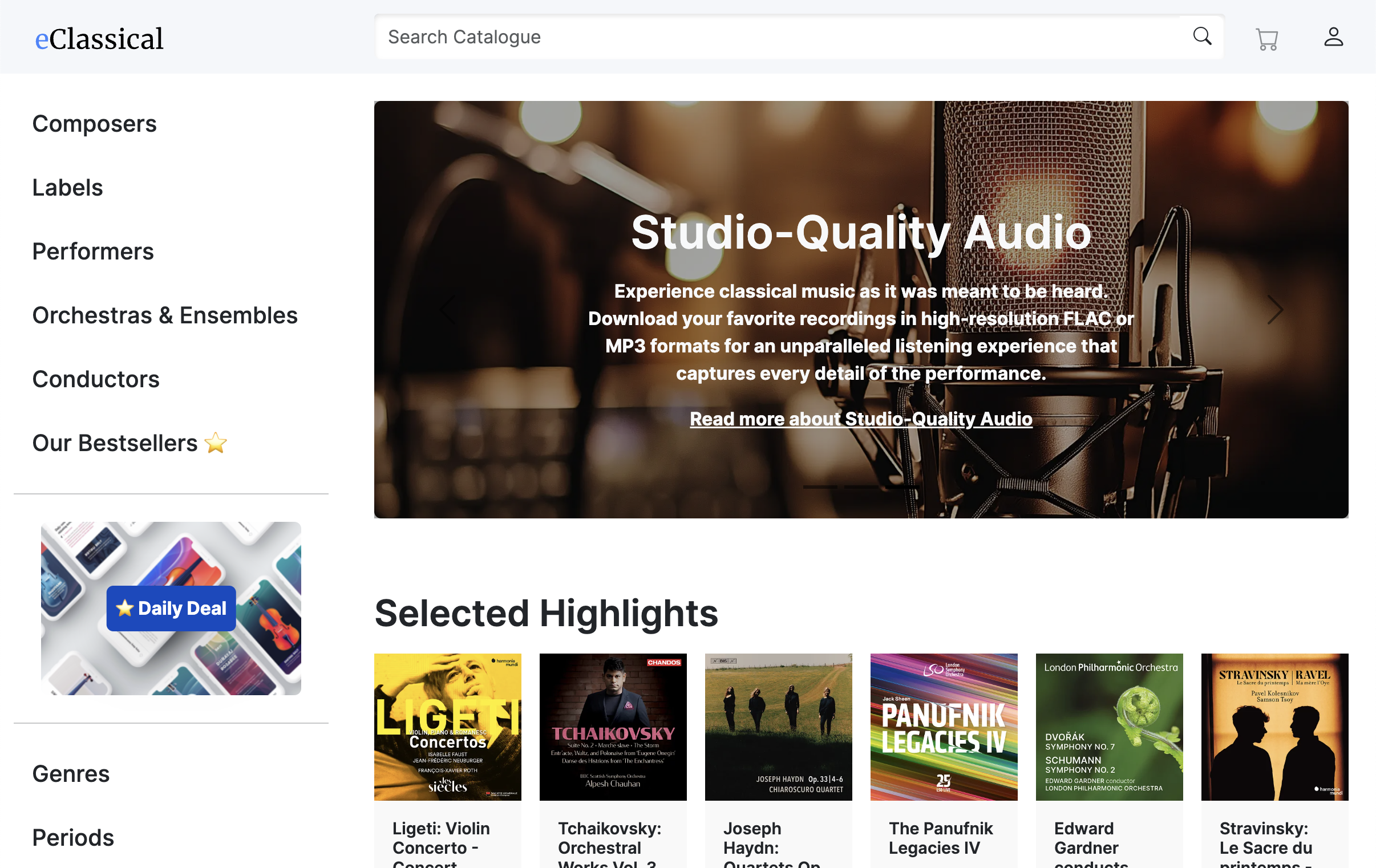The width and height of the screenshot is (1376, 868).
Task: Select first carousel indicator dash
Action: 819,487
